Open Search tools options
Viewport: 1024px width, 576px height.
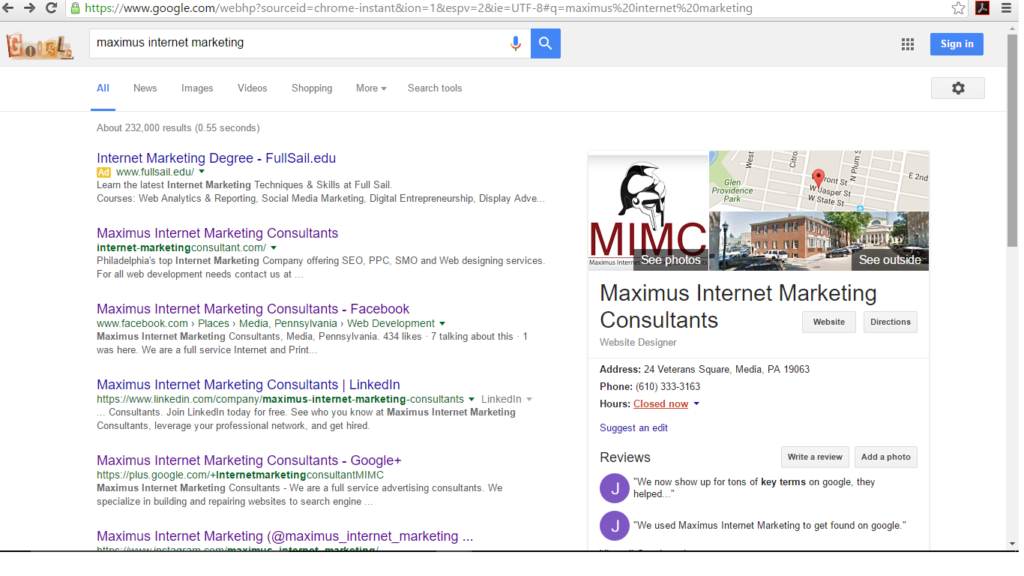click(435, 88)
